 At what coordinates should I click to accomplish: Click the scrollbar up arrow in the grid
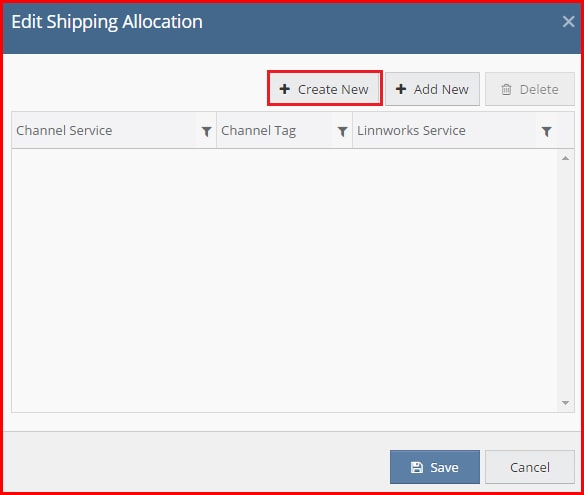point(565,158)
